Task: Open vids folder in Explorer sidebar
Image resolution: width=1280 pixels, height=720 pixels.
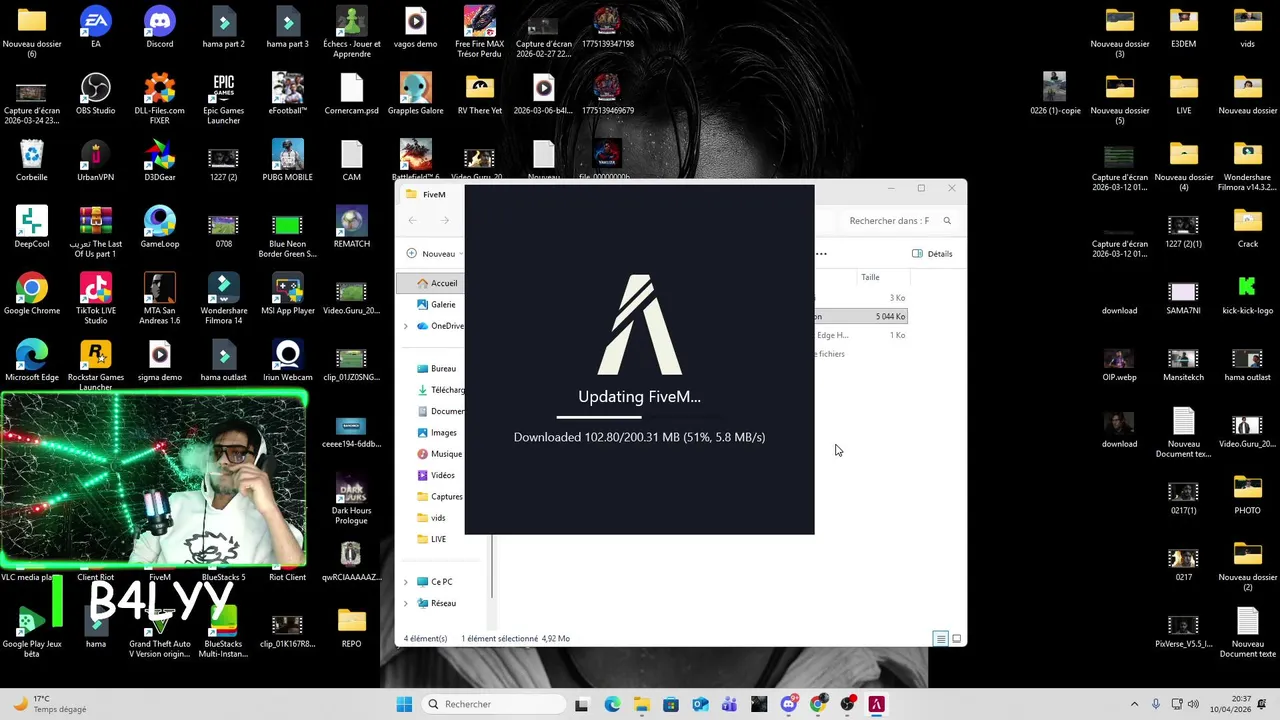Action: [431, 518]
